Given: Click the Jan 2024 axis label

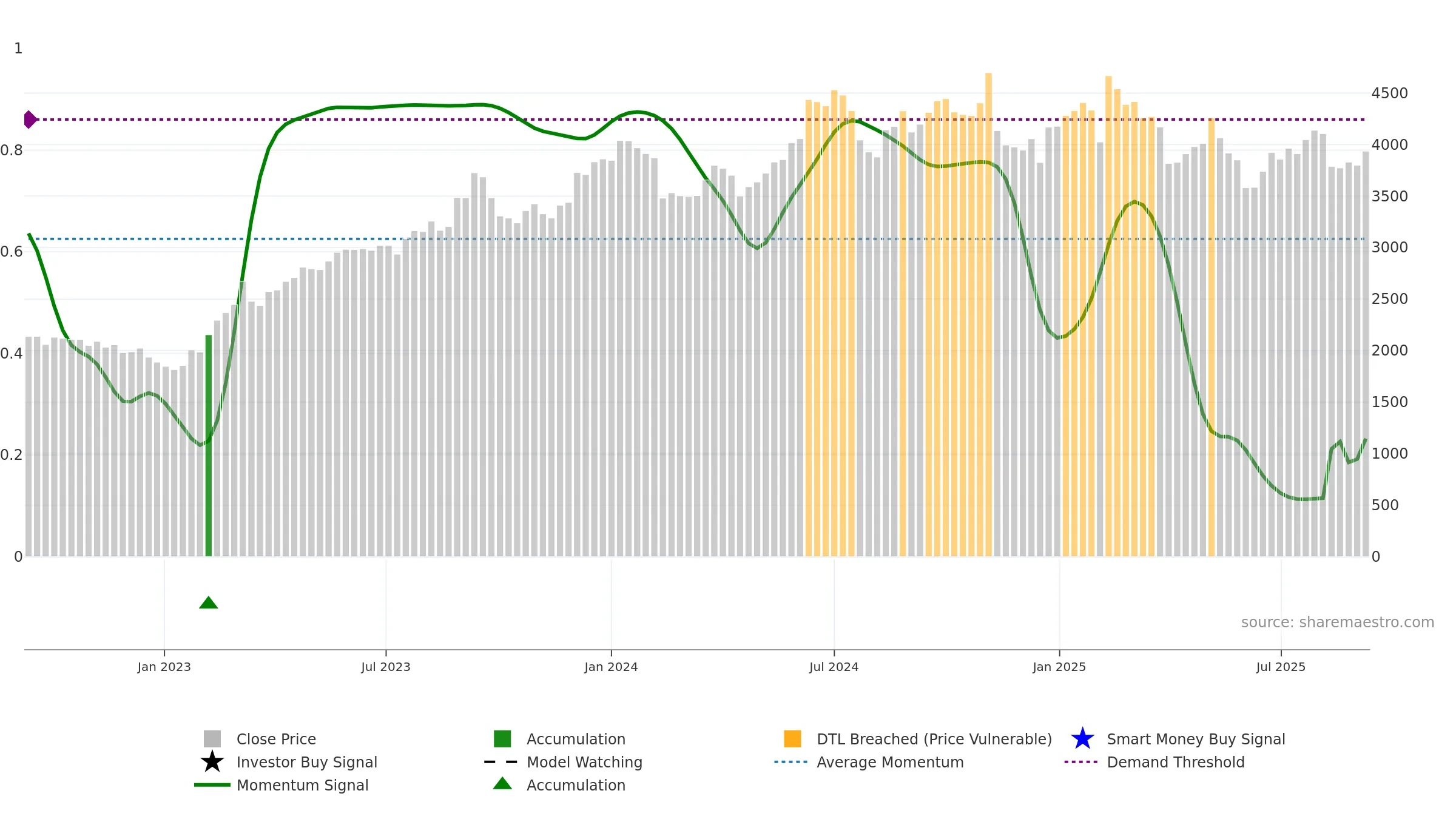Looking at the screenshot, I should 611,667.
